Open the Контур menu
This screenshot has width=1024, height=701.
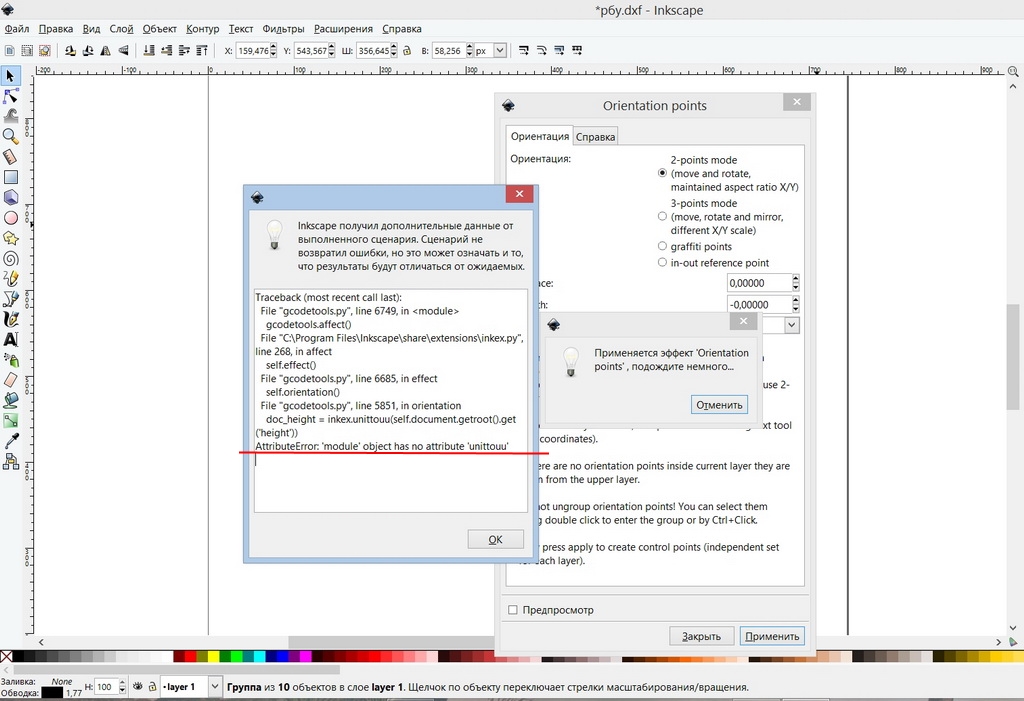202,29
